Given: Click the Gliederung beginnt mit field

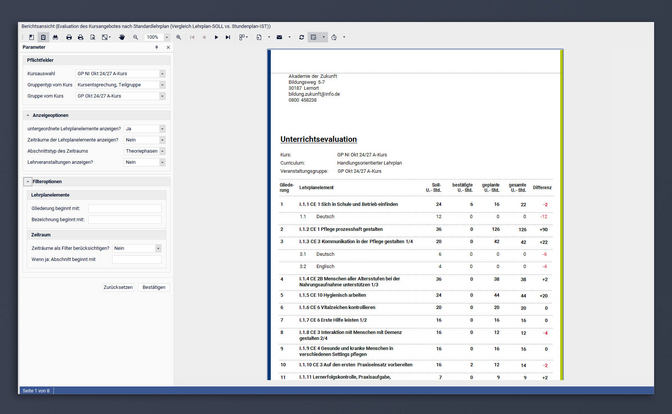Looking at the screenshot, I should tap(124, 209).
